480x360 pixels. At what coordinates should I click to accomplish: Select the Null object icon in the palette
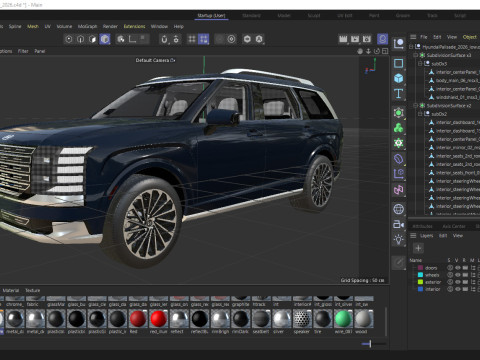coord(398,44)
